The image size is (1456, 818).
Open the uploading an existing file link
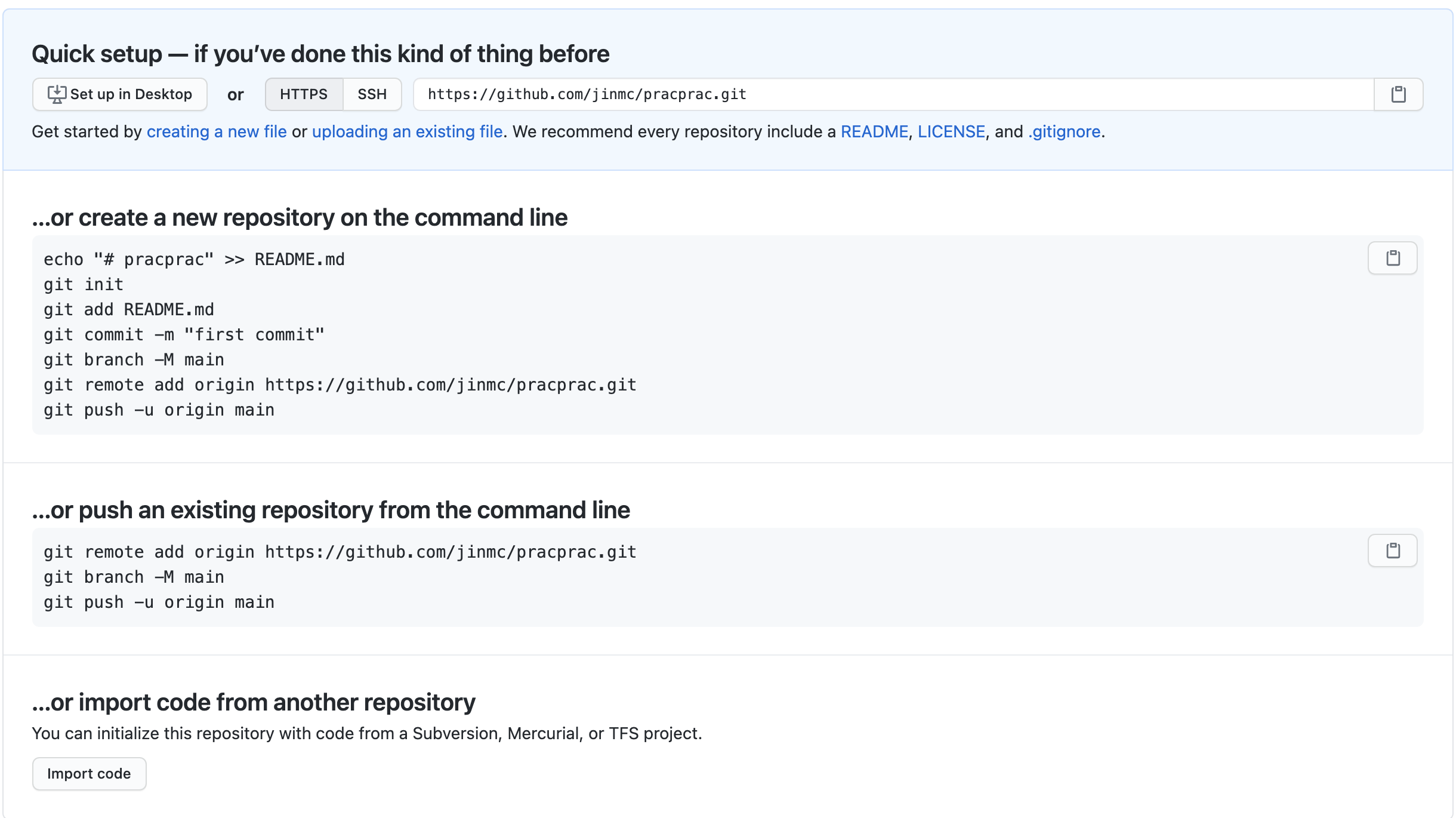pyautogui.click(x=407, y=131)
